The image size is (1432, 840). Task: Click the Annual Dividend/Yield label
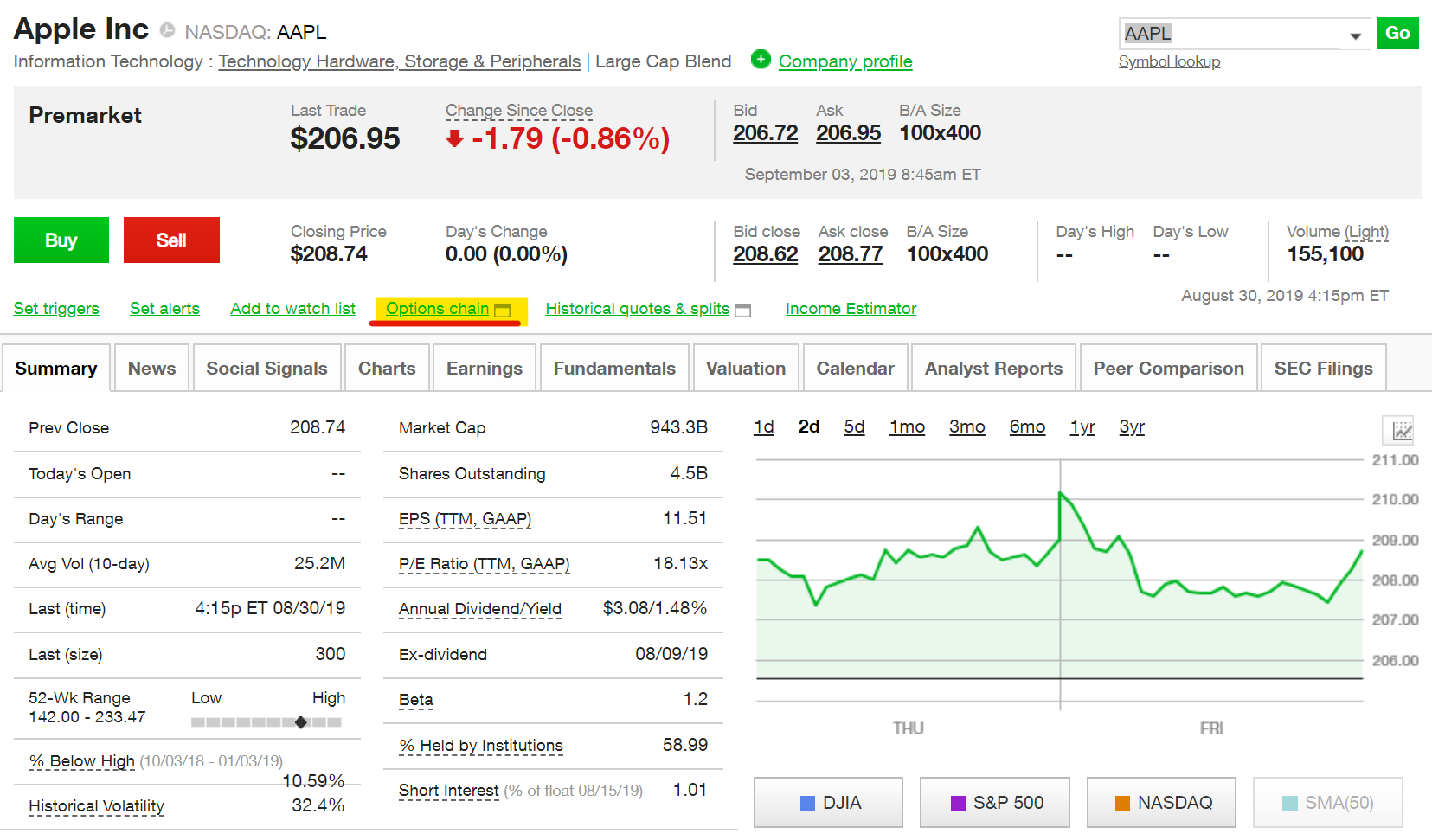[480, 609]
